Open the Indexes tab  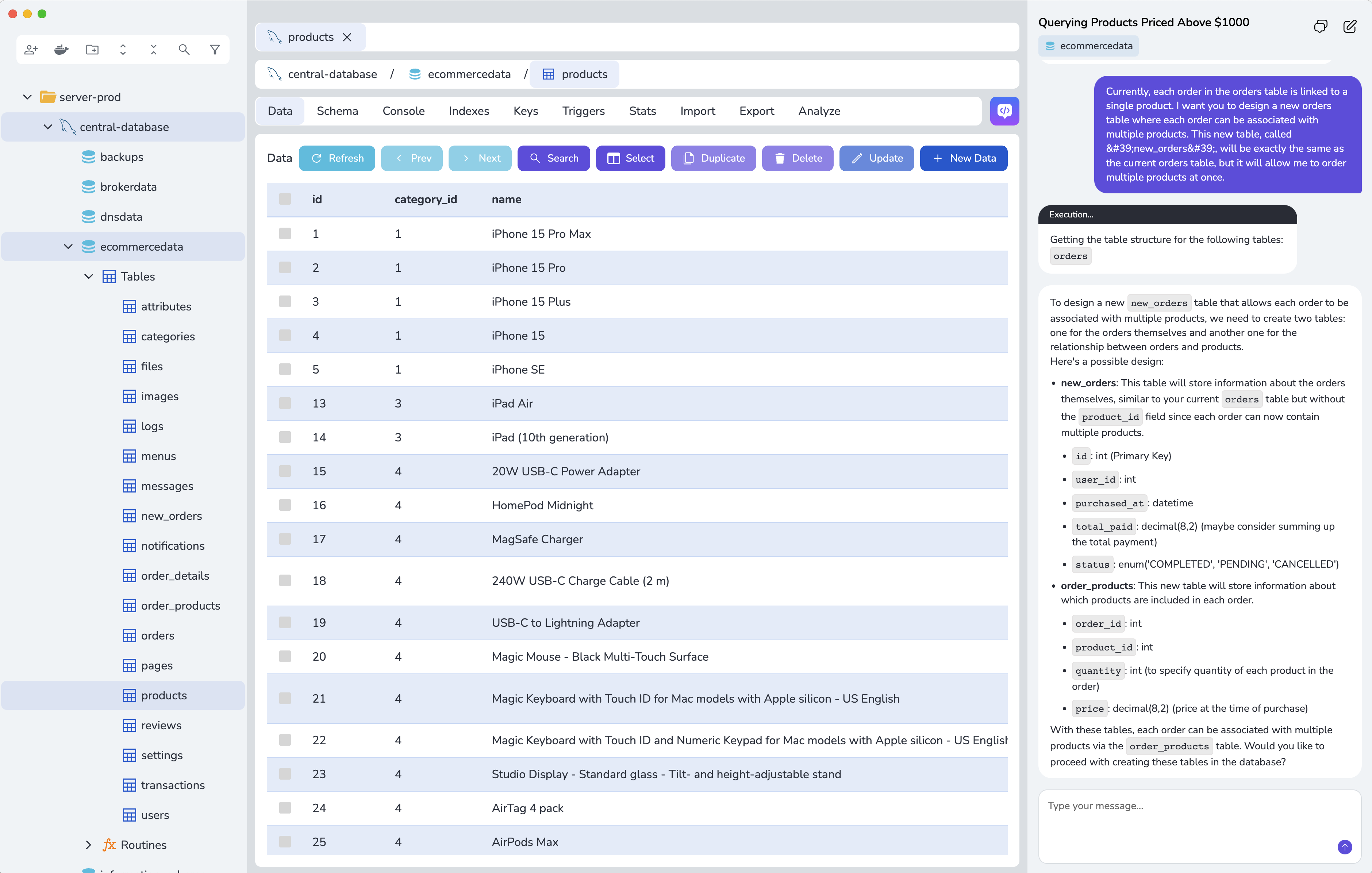(468, 111)
